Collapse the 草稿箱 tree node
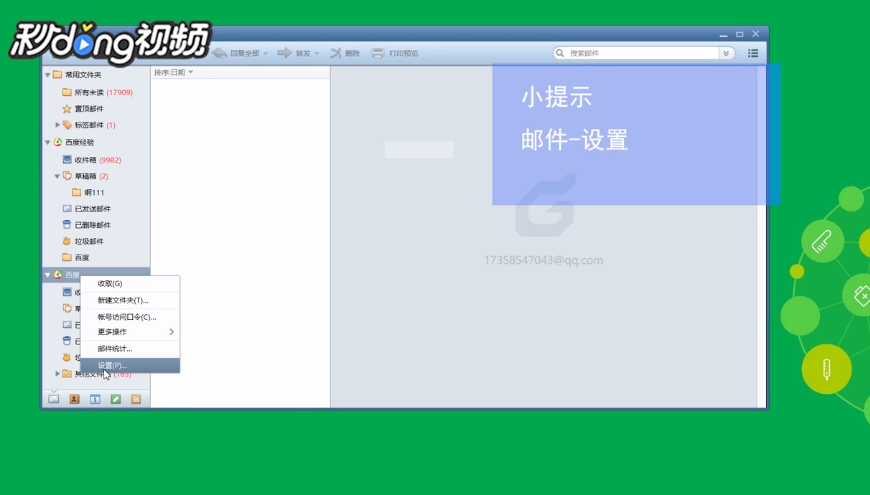 point(57,176)
